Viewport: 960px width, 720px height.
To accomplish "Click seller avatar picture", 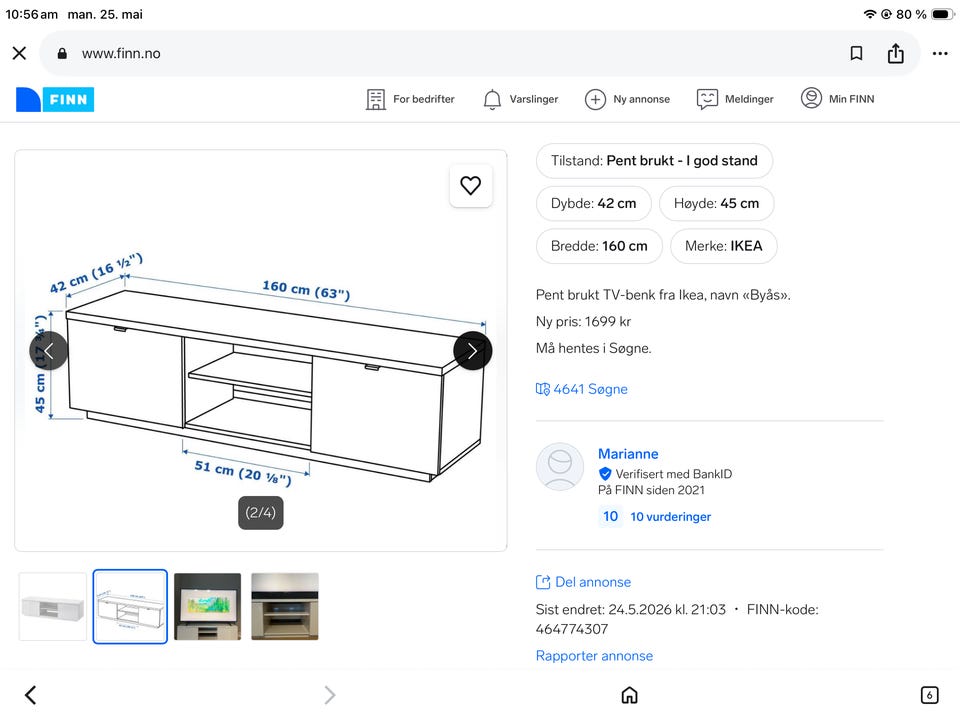I will 560,467.
